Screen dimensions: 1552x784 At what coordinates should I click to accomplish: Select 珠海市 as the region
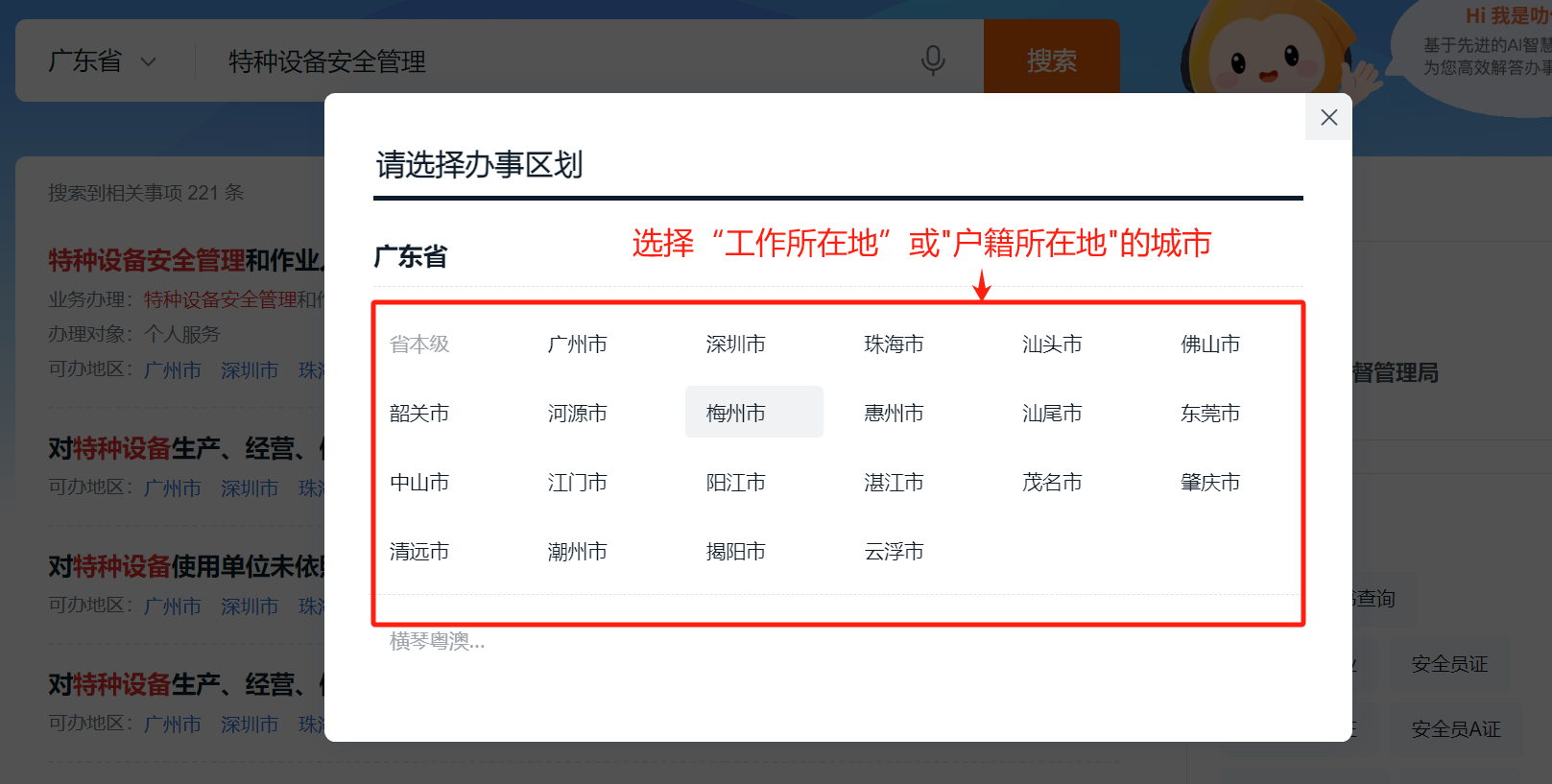click(894, 344)
